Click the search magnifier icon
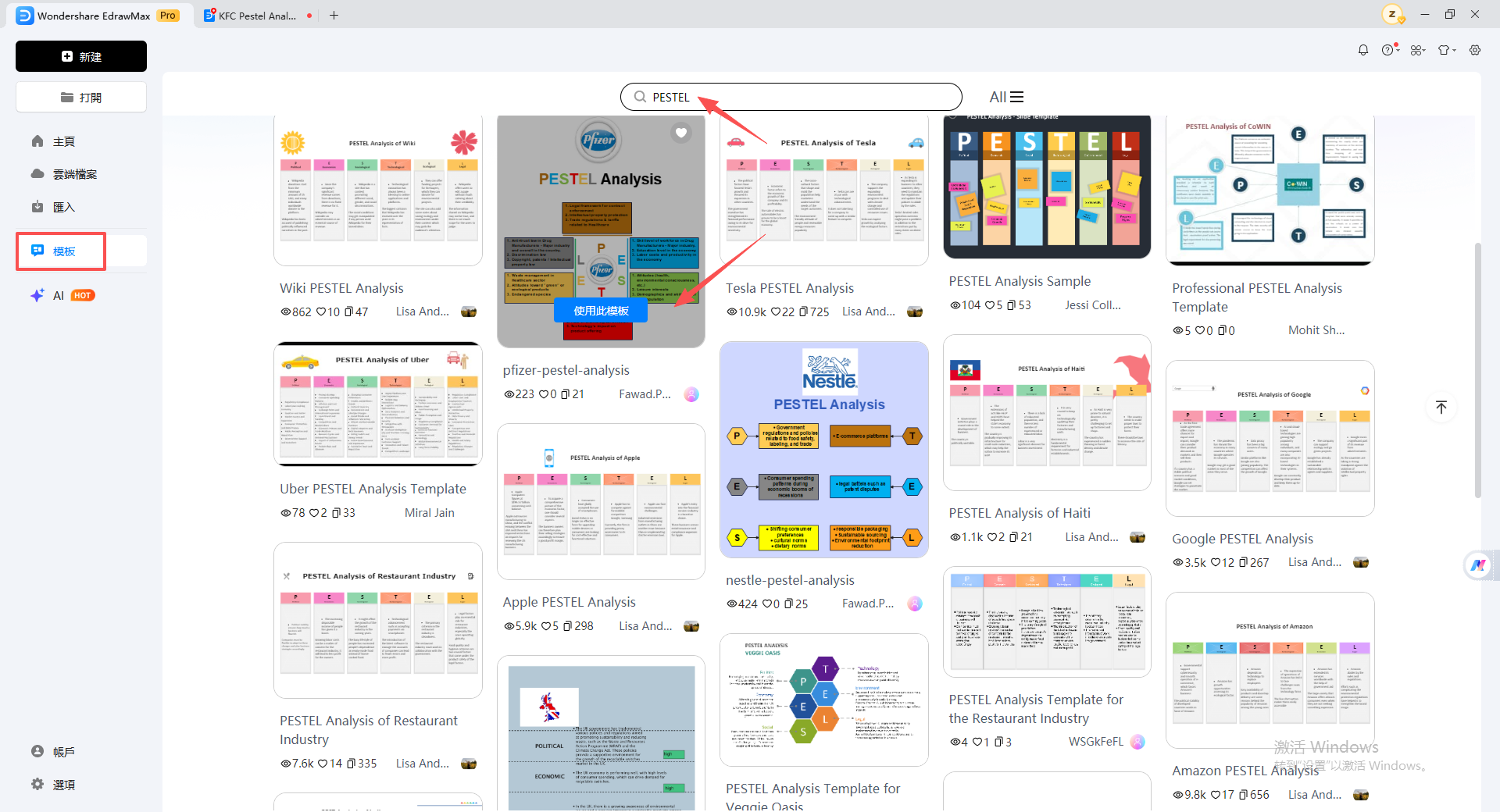1500x812 pixels. (x=640, y=97)
